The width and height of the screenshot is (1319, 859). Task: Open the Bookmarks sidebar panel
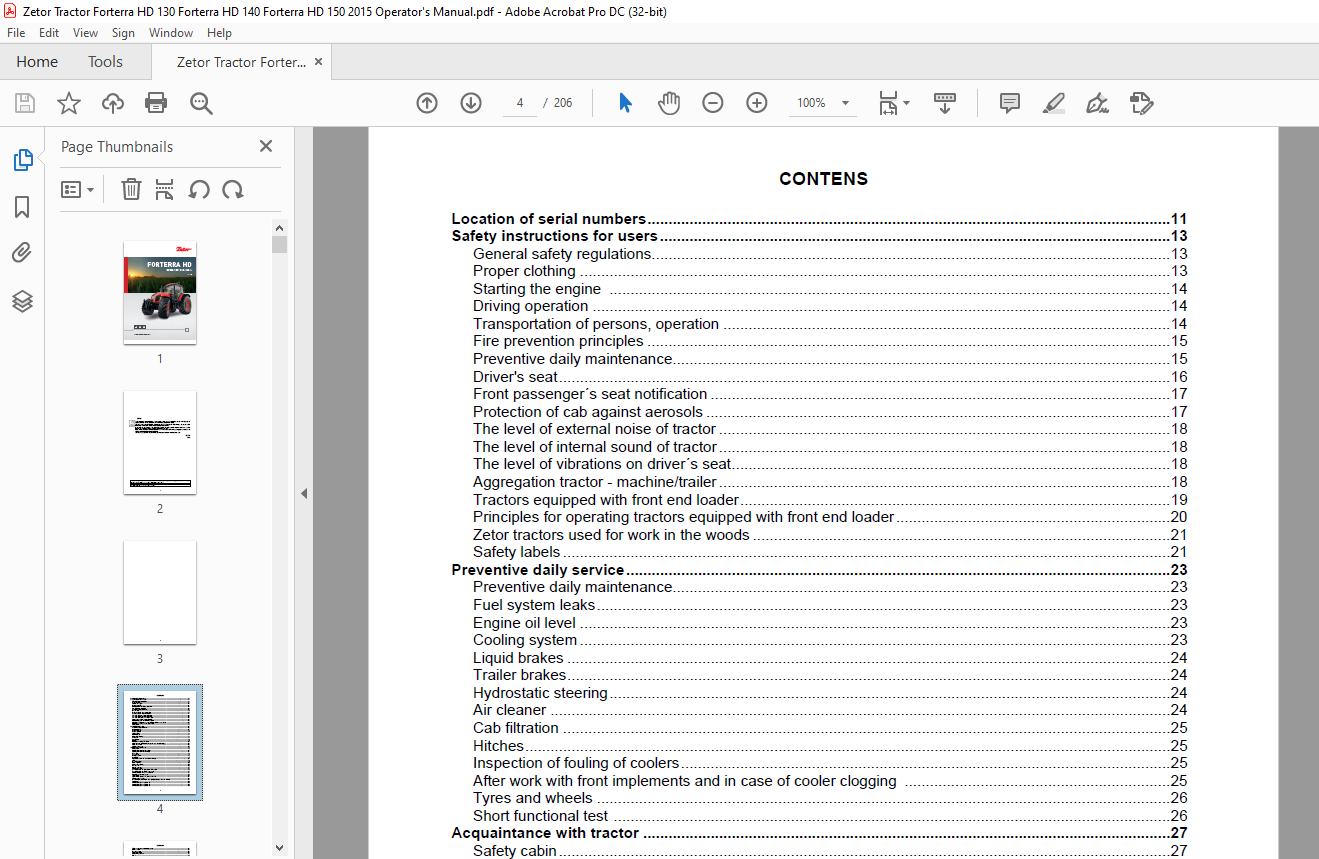tap(22, 207)
